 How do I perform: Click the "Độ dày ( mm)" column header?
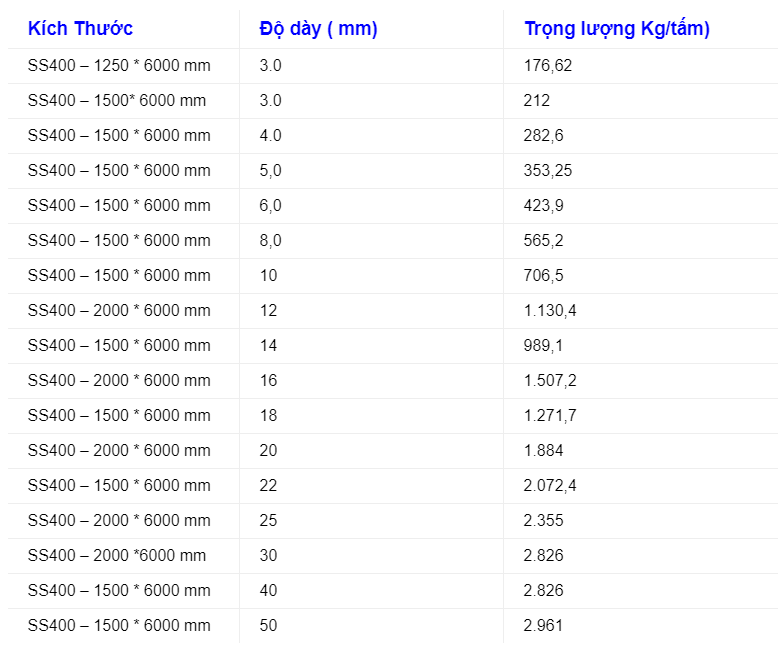[318, 28]
